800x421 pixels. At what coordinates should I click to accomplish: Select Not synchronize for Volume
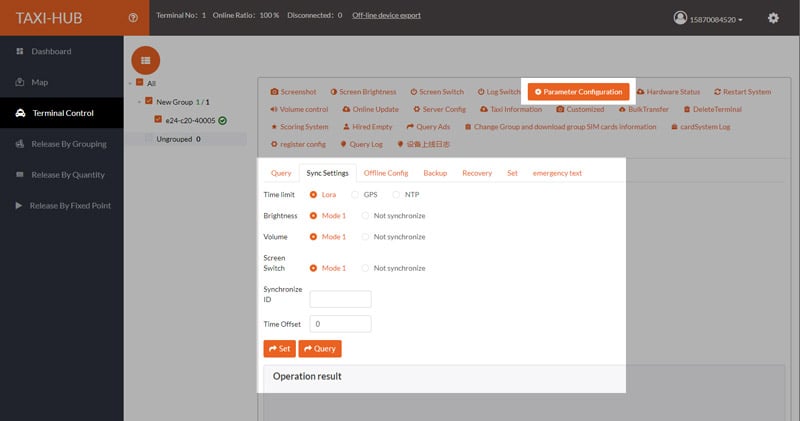click(x=365, y=237)
